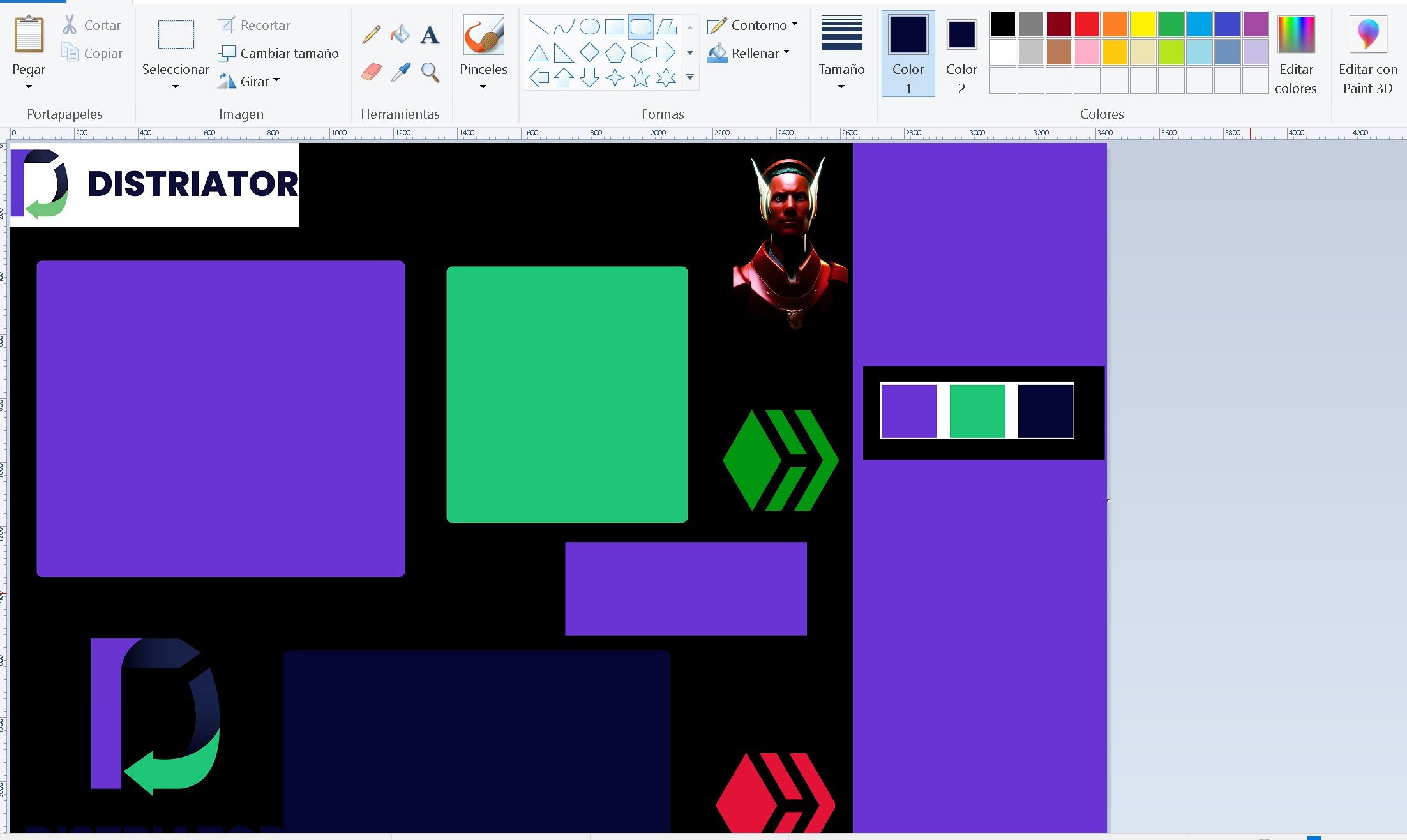Click Recortar crop button

click(254, 26)
